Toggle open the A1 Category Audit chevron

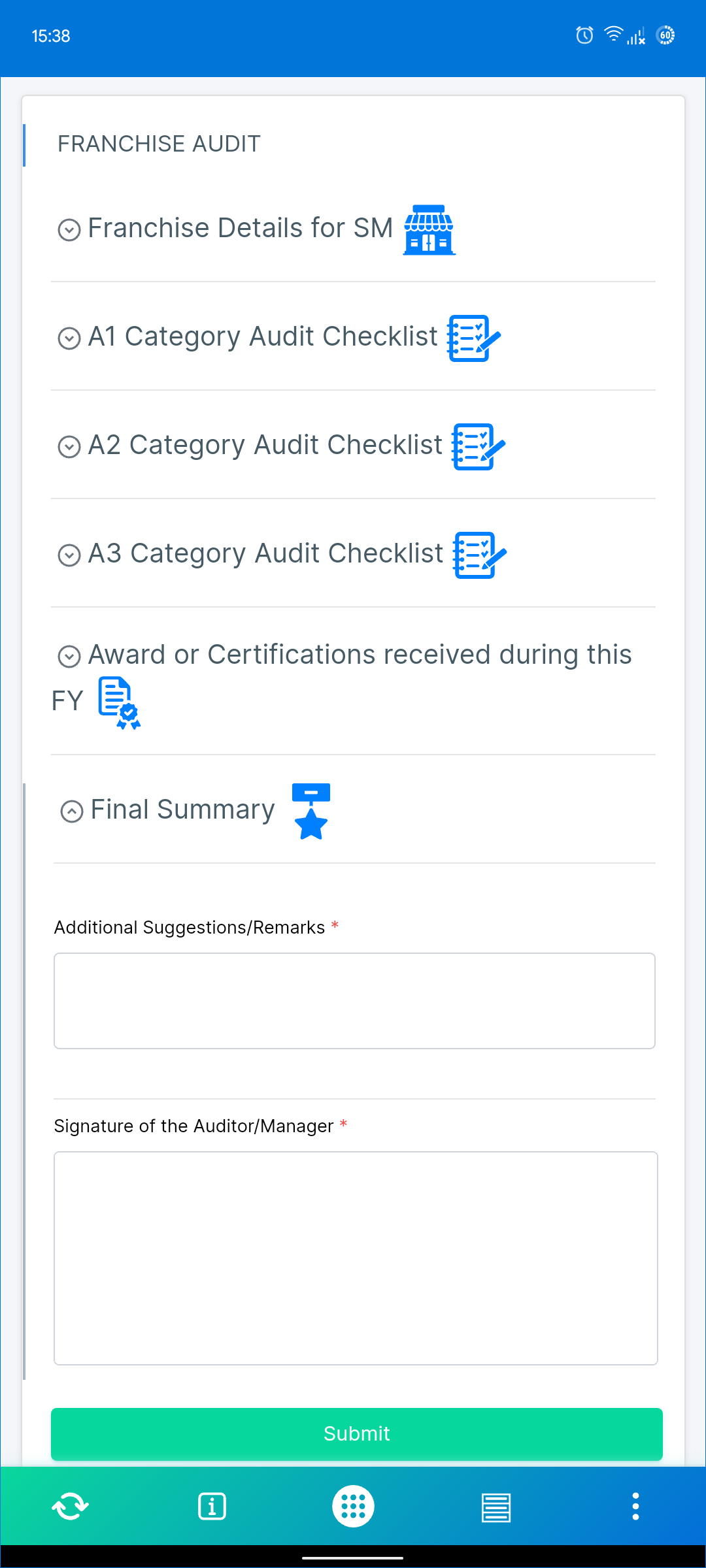coord(69,338)
